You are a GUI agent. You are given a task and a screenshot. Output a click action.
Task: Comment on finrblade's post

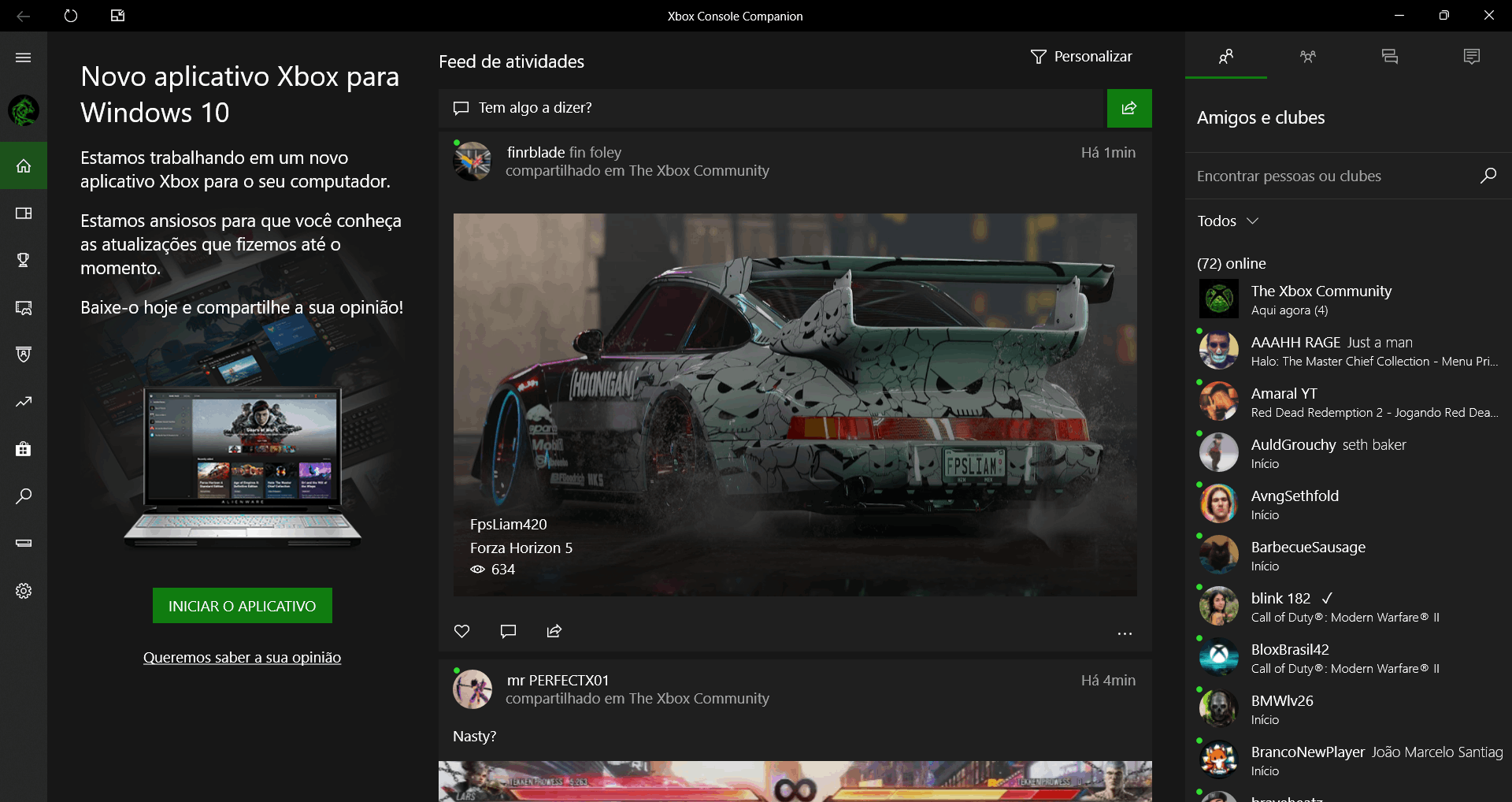[x=508, y=631]
